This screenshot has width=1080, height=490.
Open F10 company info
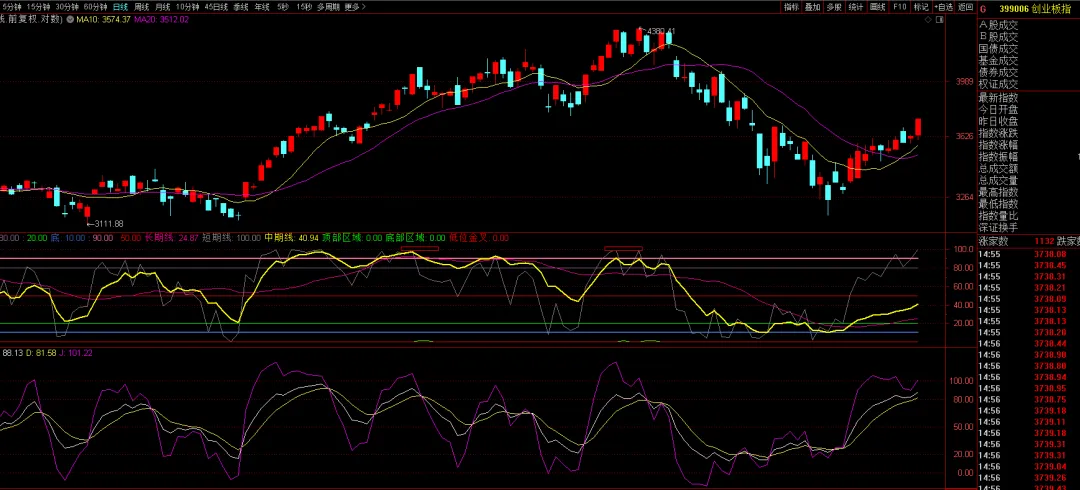pyautogui.click(x=899, y=7)
